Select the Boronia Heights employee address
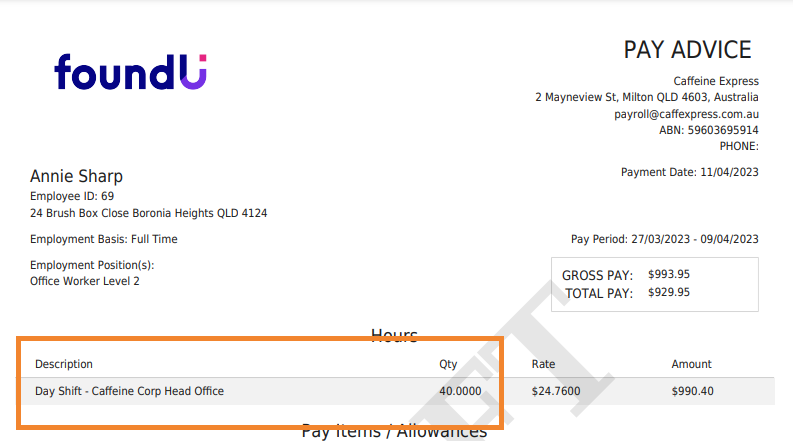 pyautogui.click(x=148, y=213)
